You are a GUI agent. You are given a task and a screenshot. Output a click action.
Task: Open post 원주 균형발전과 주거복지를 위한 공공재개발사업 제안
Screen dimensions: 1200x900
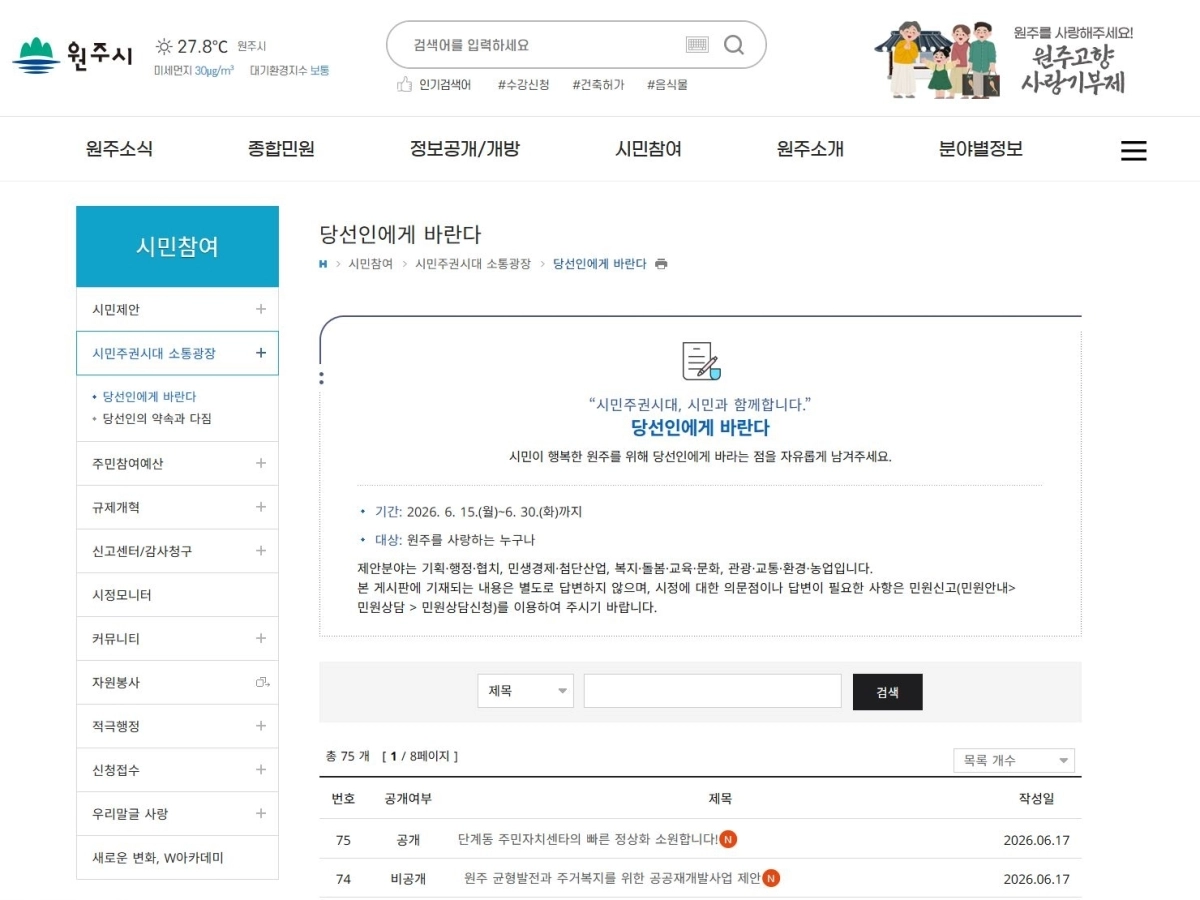click(x=613, y=879)
